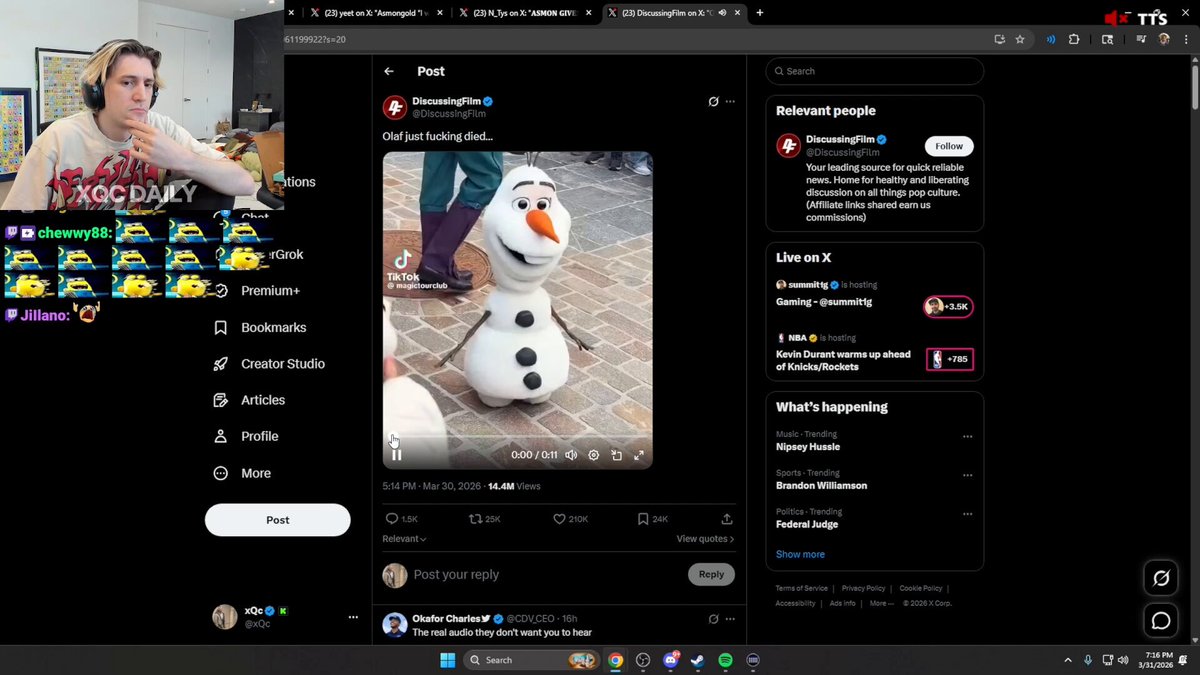1200x675 pixels.
Task: Open xQc account menu ellipsis
Action: [x=352, y=617]
